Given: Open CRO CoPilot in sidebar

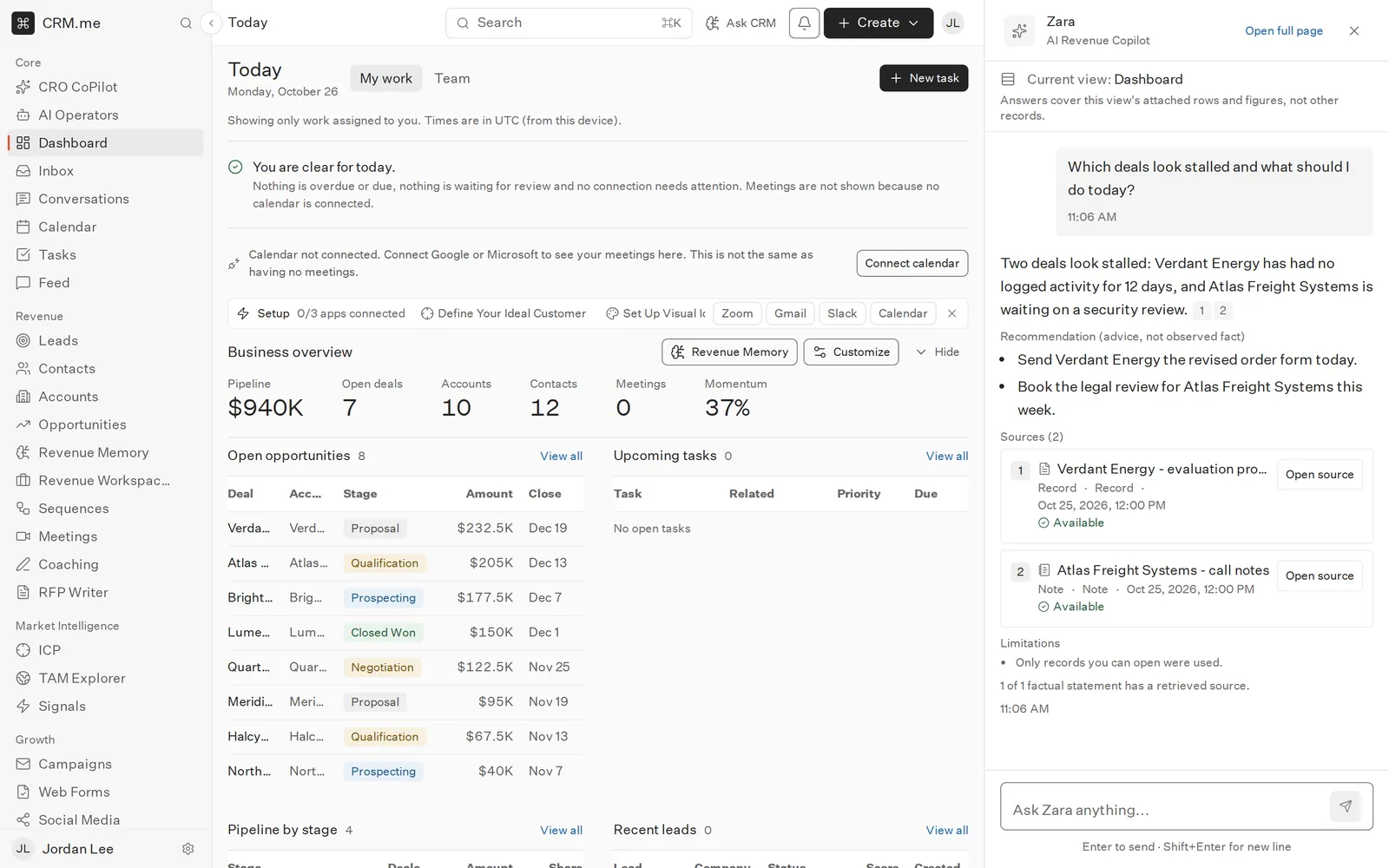Looking at the screenshot, I should [106, 87].
